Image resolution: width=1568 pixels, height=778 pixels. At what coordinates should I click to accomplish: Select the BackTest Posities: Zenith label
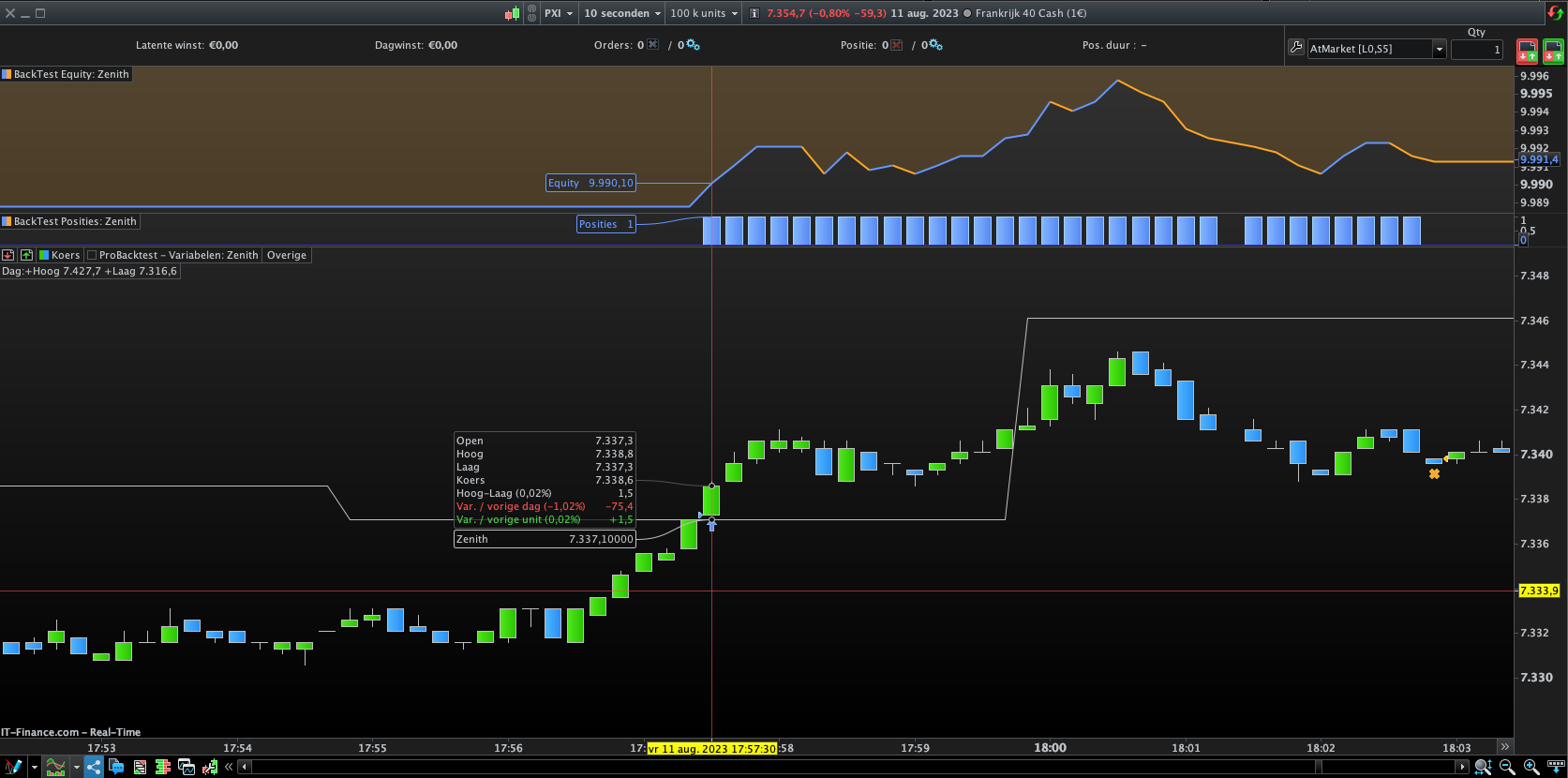tap(75, 221)
